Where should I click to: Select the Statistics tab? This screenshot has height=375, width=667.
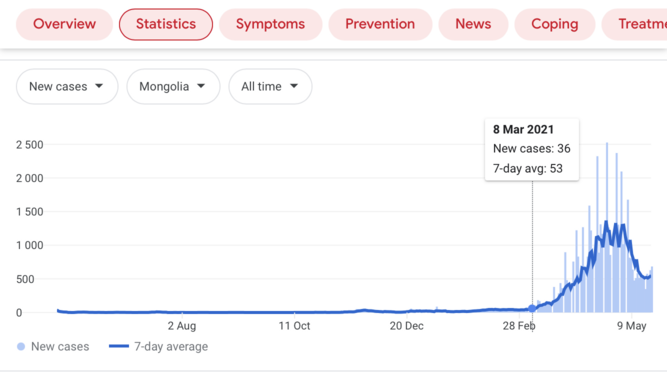click(x=166, y=24)
